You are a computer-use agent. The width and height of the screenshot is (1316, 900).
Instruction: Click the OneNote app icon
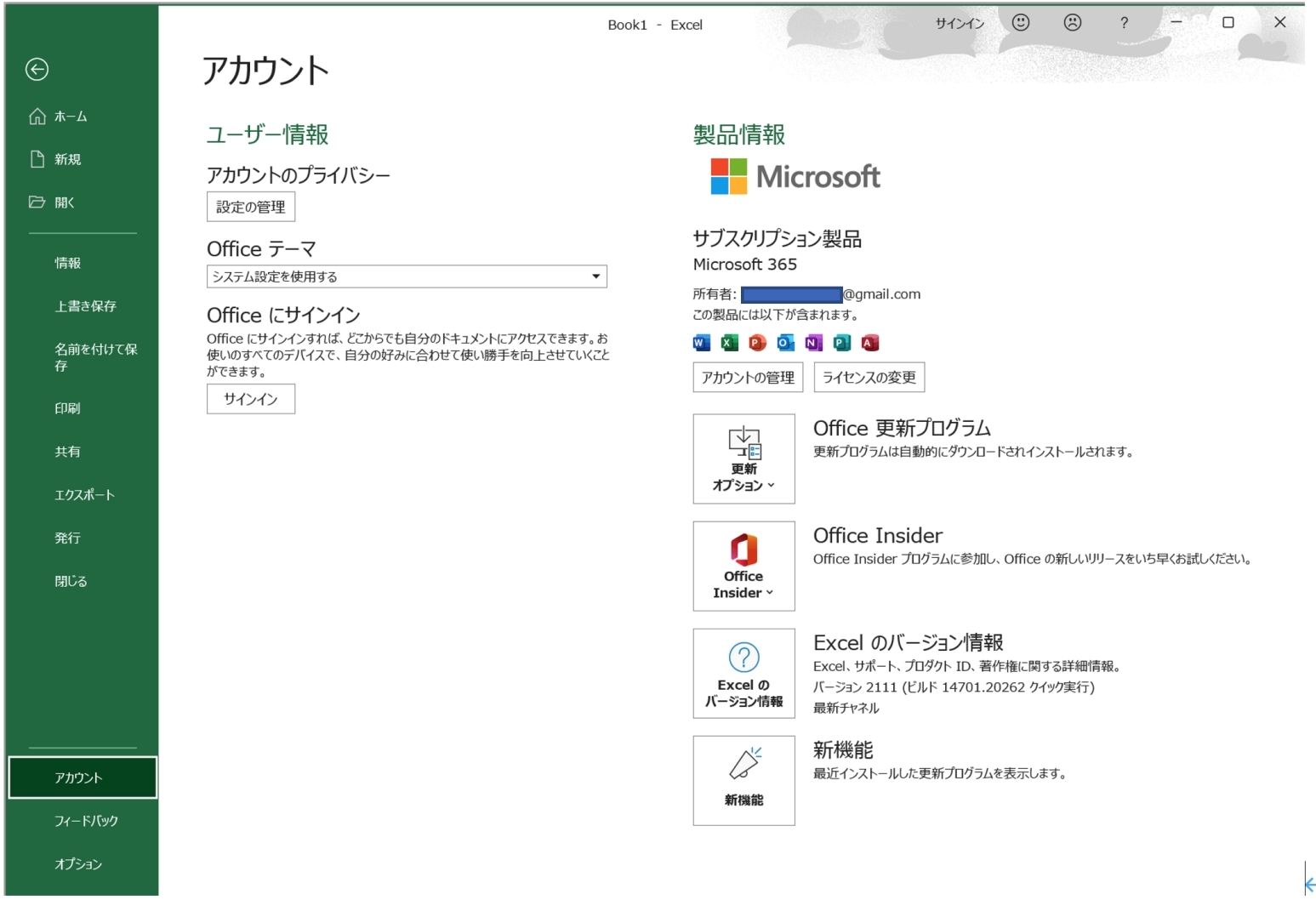813,343
